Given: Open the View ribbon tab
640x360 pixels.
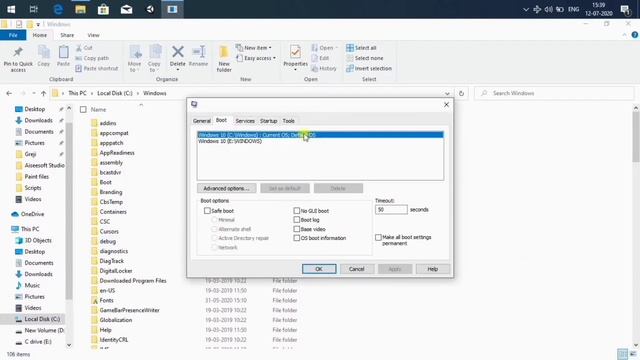Looking at the screenshot, I should (x=93, y=35).
